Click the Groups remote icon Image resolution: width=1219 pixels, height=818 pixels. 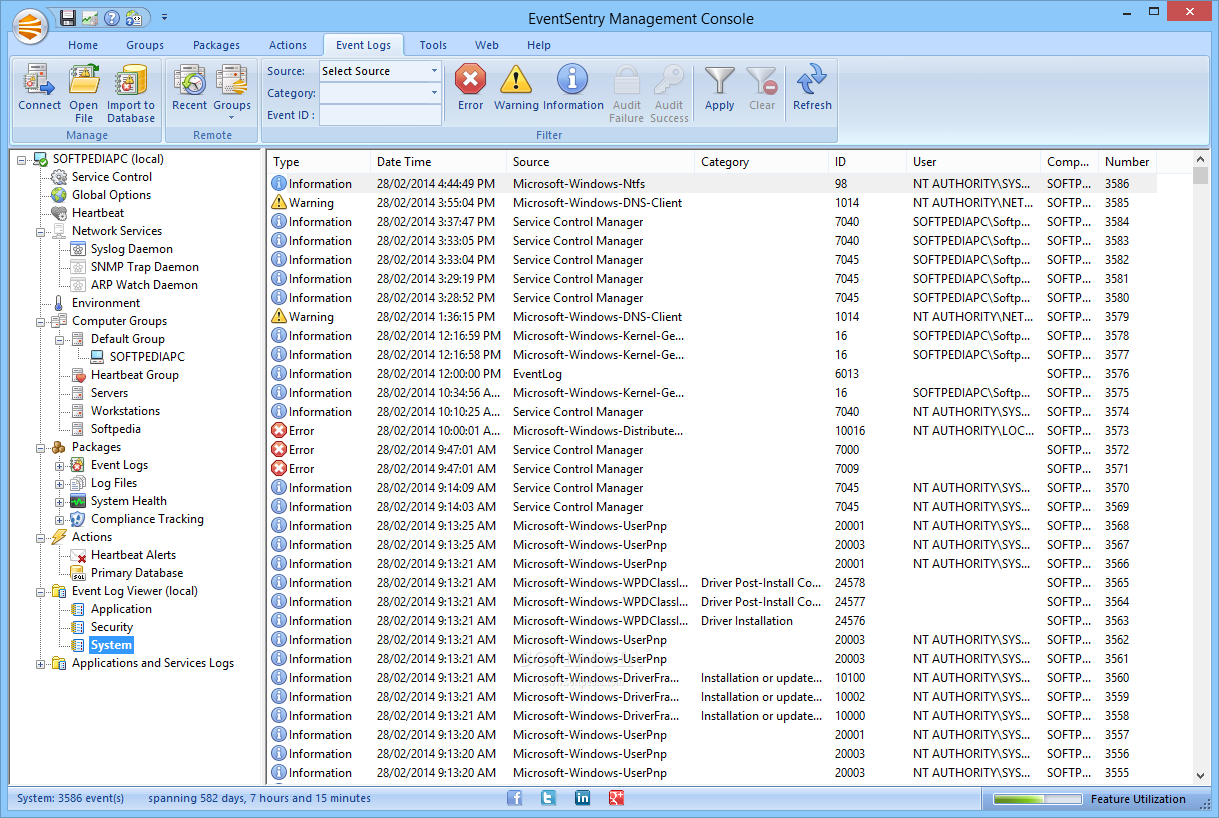[x=232, y=92]
